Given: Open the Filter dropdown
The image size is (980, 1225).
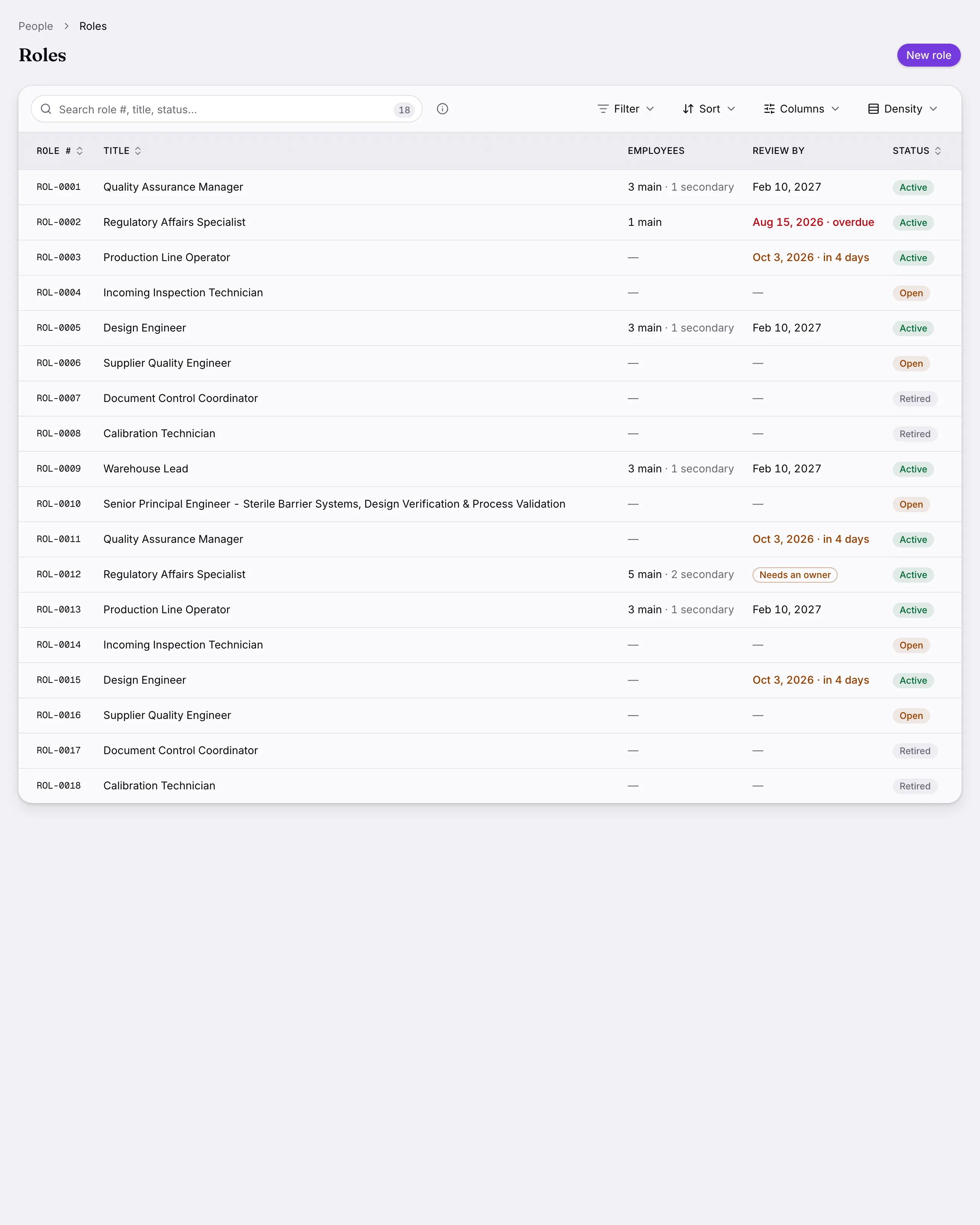Looking at the screenshot, I should pyautogui.click(x=626, y=109).
